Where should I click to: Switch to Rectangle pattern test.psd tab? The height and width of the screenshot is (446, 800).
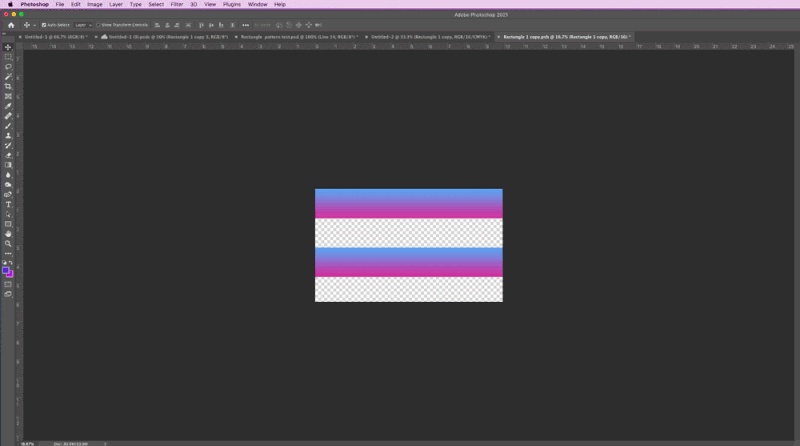tap(299, 37)
